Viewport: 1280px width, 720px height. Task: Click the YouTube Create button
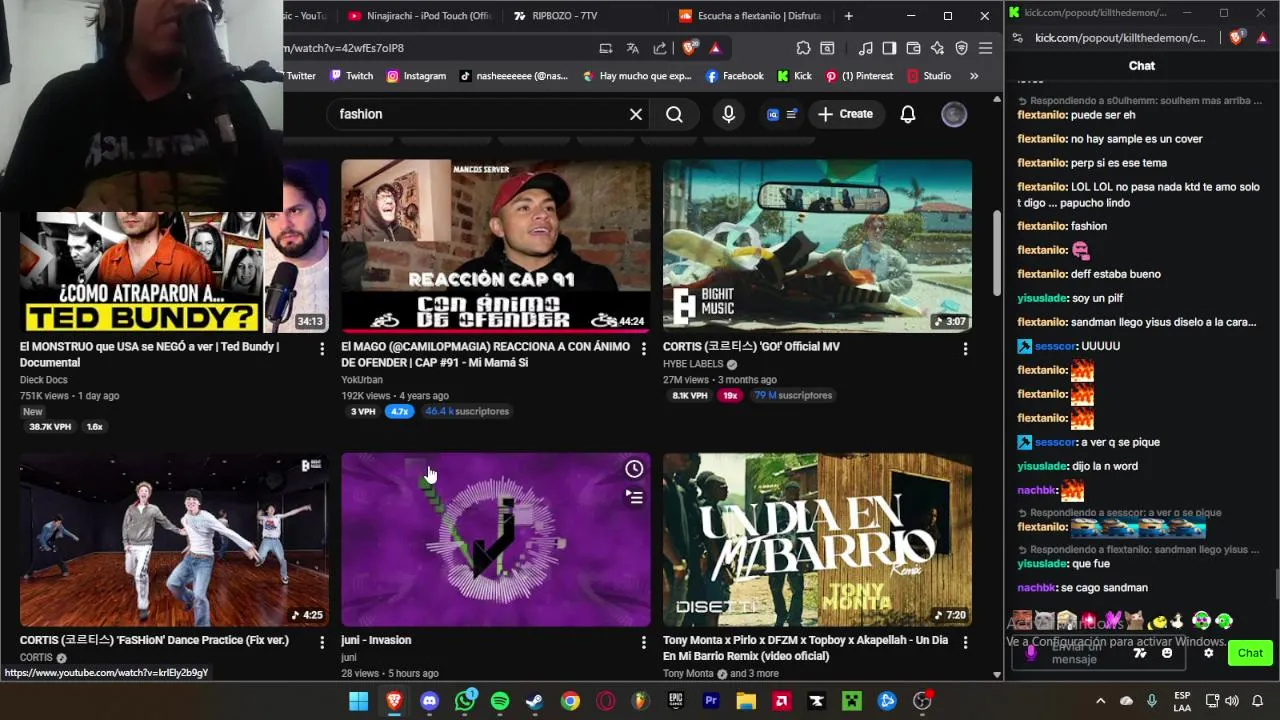coord(845,114)
